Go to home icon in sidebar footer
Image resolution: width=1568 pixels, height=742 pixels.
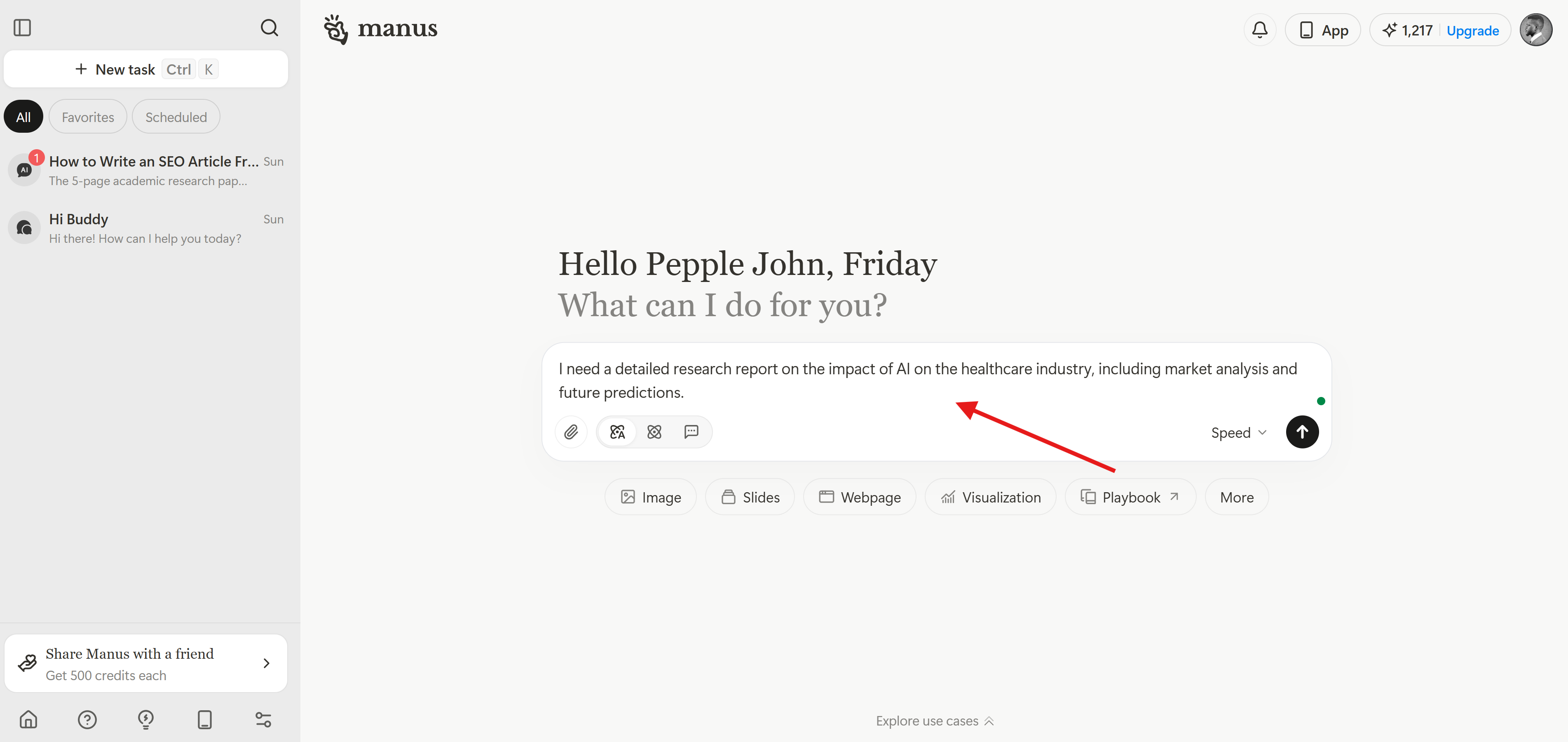point(28,719)
